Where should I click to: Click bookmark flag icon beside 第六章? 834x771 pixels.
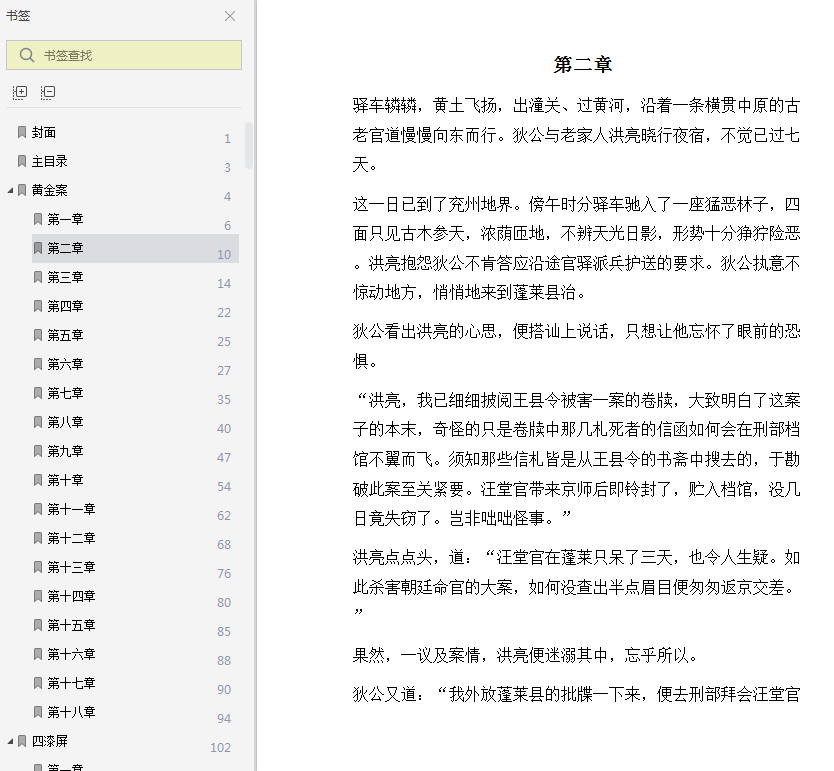[38, 364]
